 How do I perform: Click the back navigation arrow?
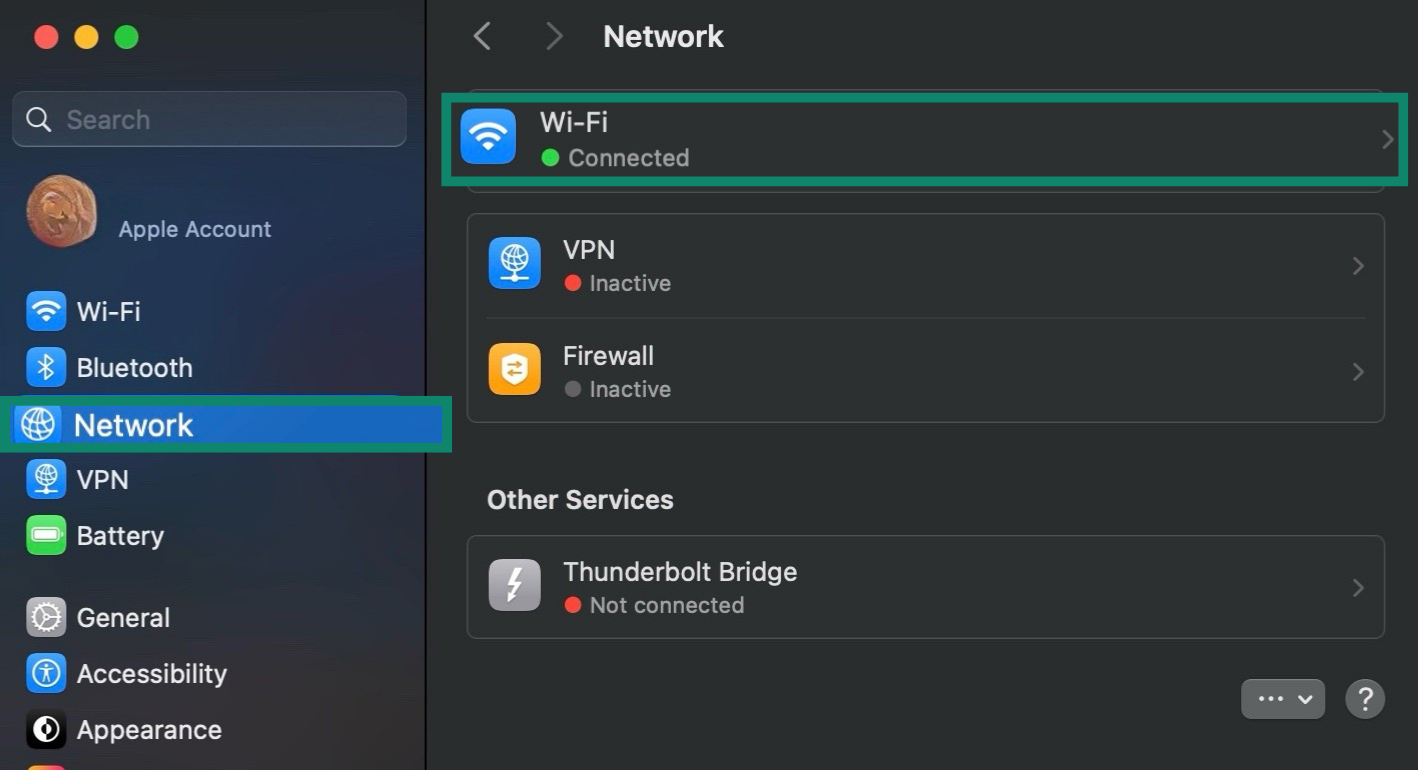pos(482,36)
